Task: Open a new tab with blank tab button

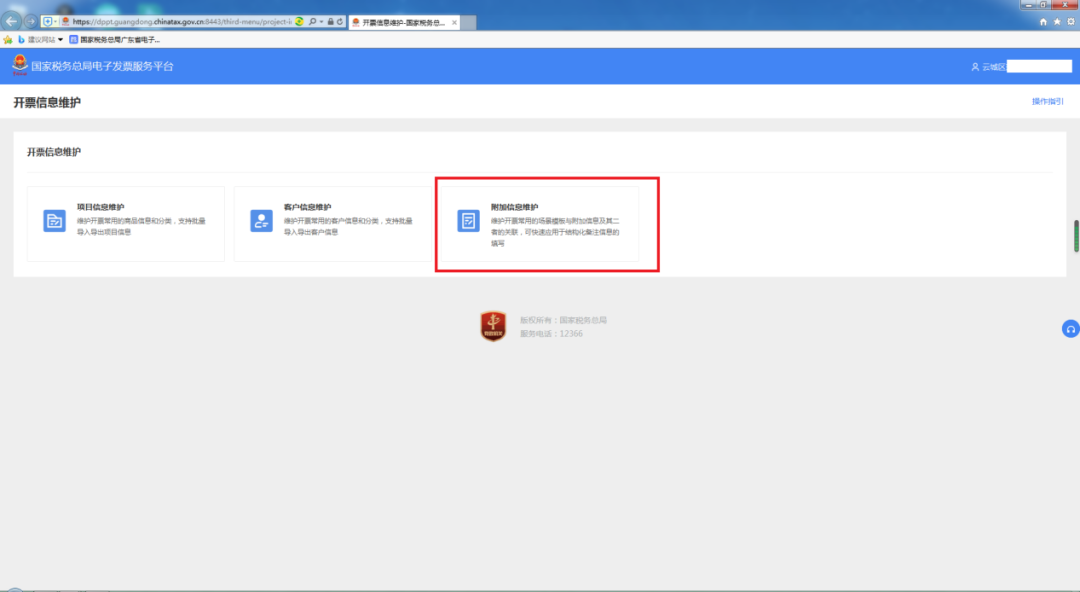Action: (x=468, y=23)
